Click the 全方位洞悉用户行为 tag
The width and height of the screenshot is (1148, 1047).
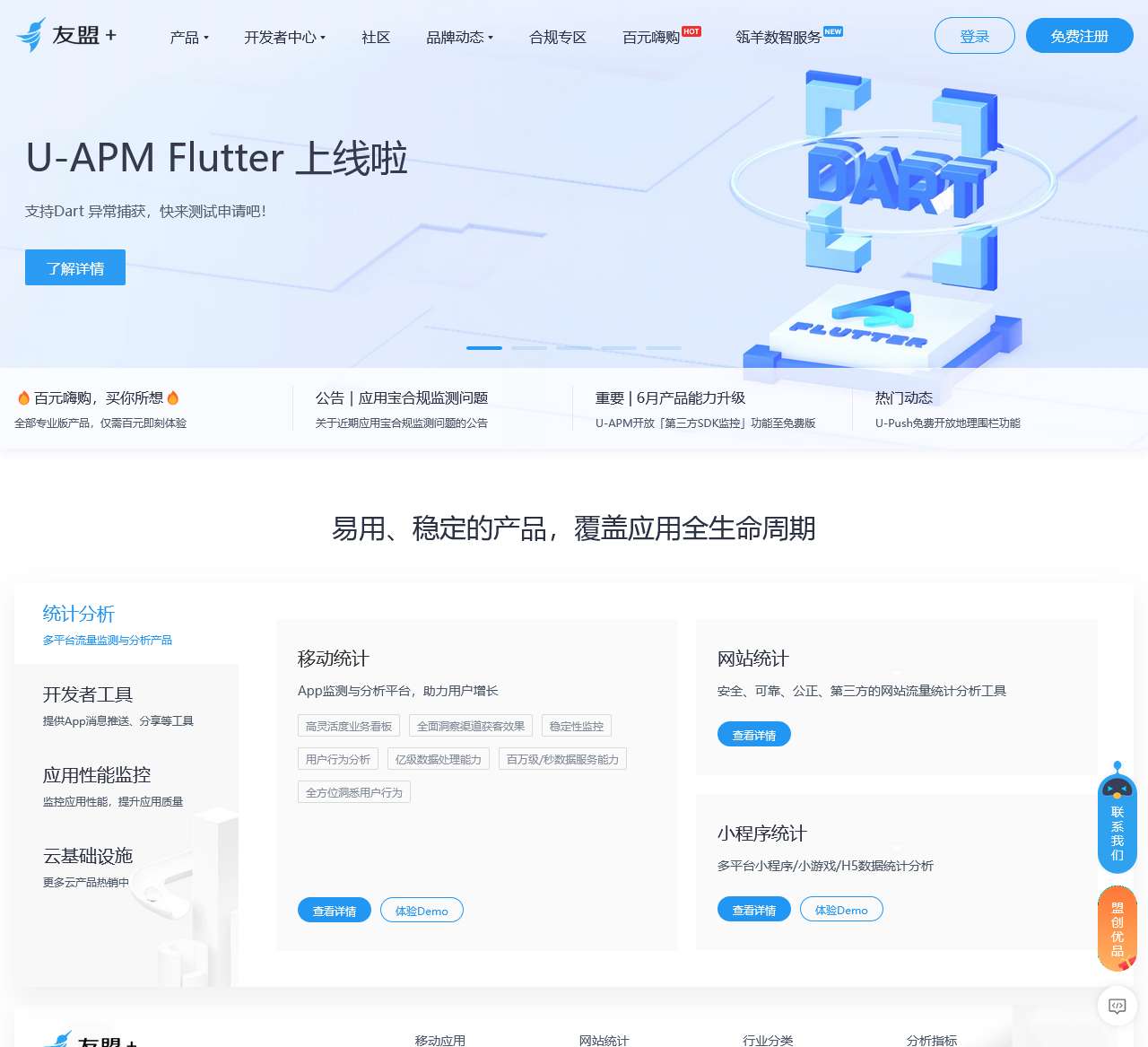tap(354, 792)
